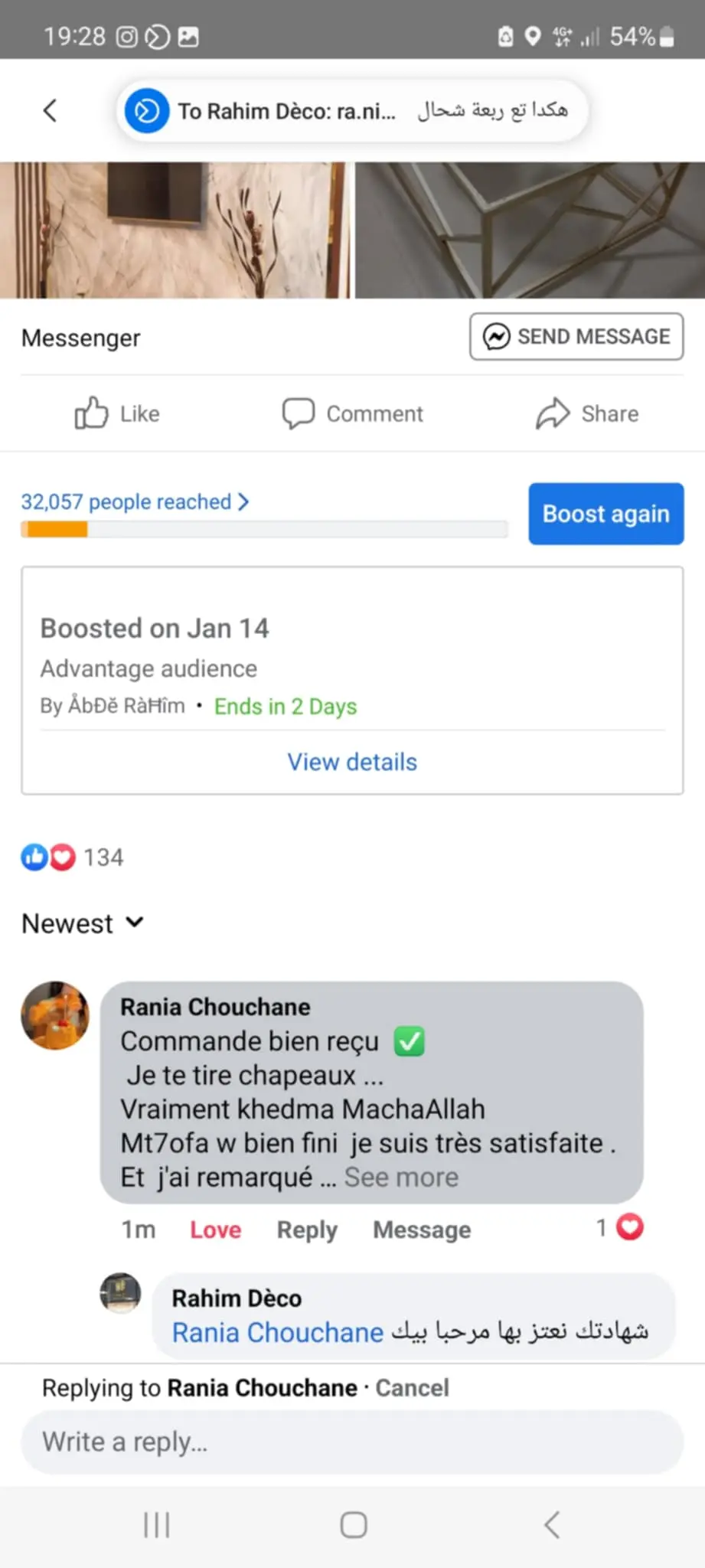The image size is (705, 1568).
Task: Toggle Love on Rania's comment
Action: 215,1230
